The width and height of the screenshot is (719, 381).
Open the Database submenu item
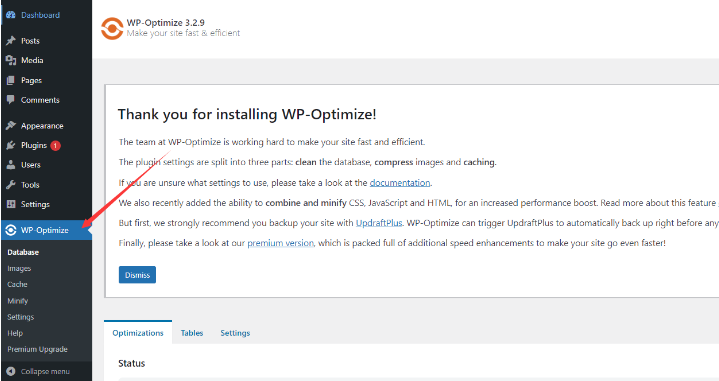pyautogui.click(x=23, y=252)
